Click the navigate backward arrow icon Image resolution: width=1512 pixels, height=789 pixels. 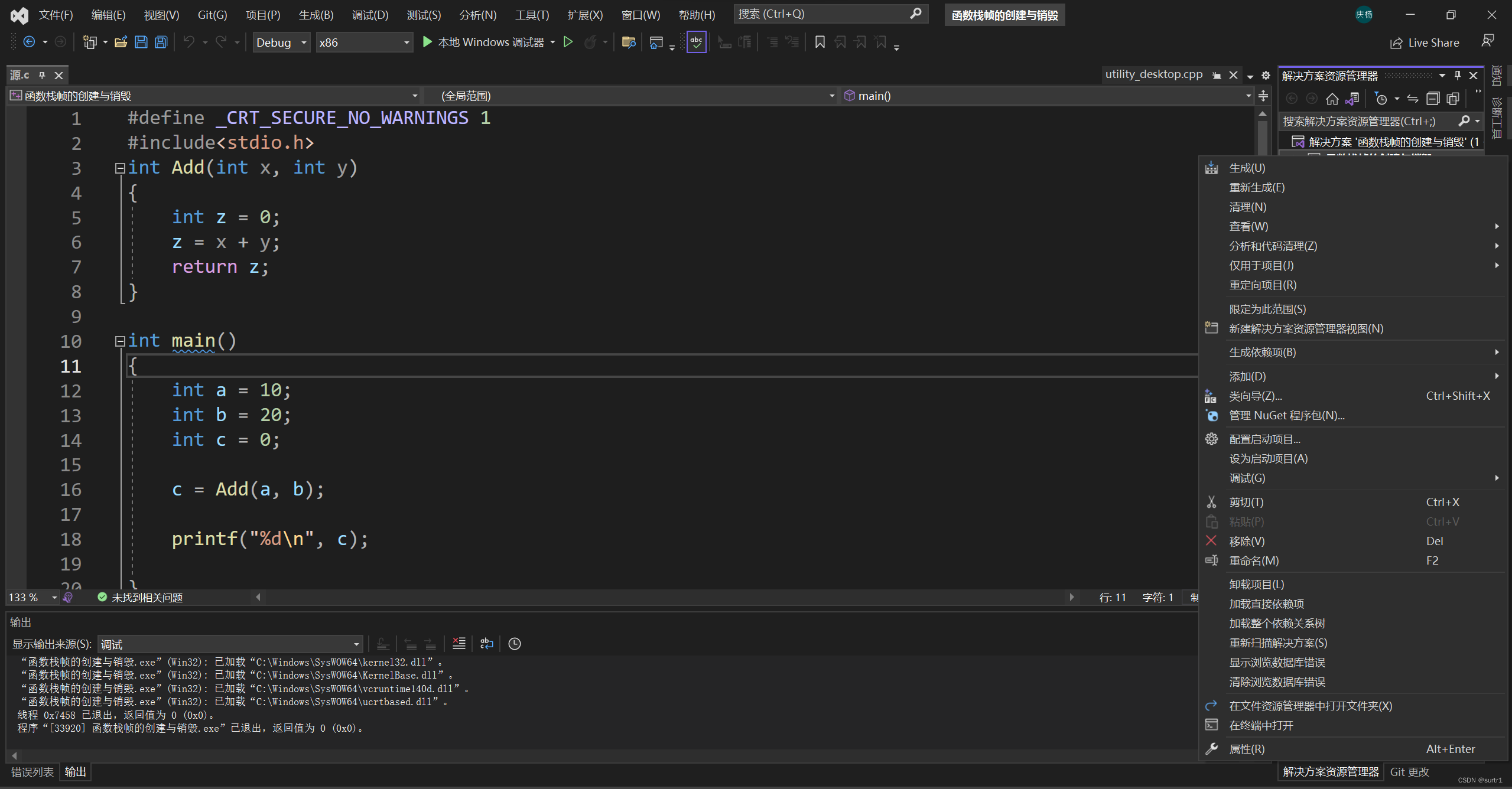(x=28, y=42)
